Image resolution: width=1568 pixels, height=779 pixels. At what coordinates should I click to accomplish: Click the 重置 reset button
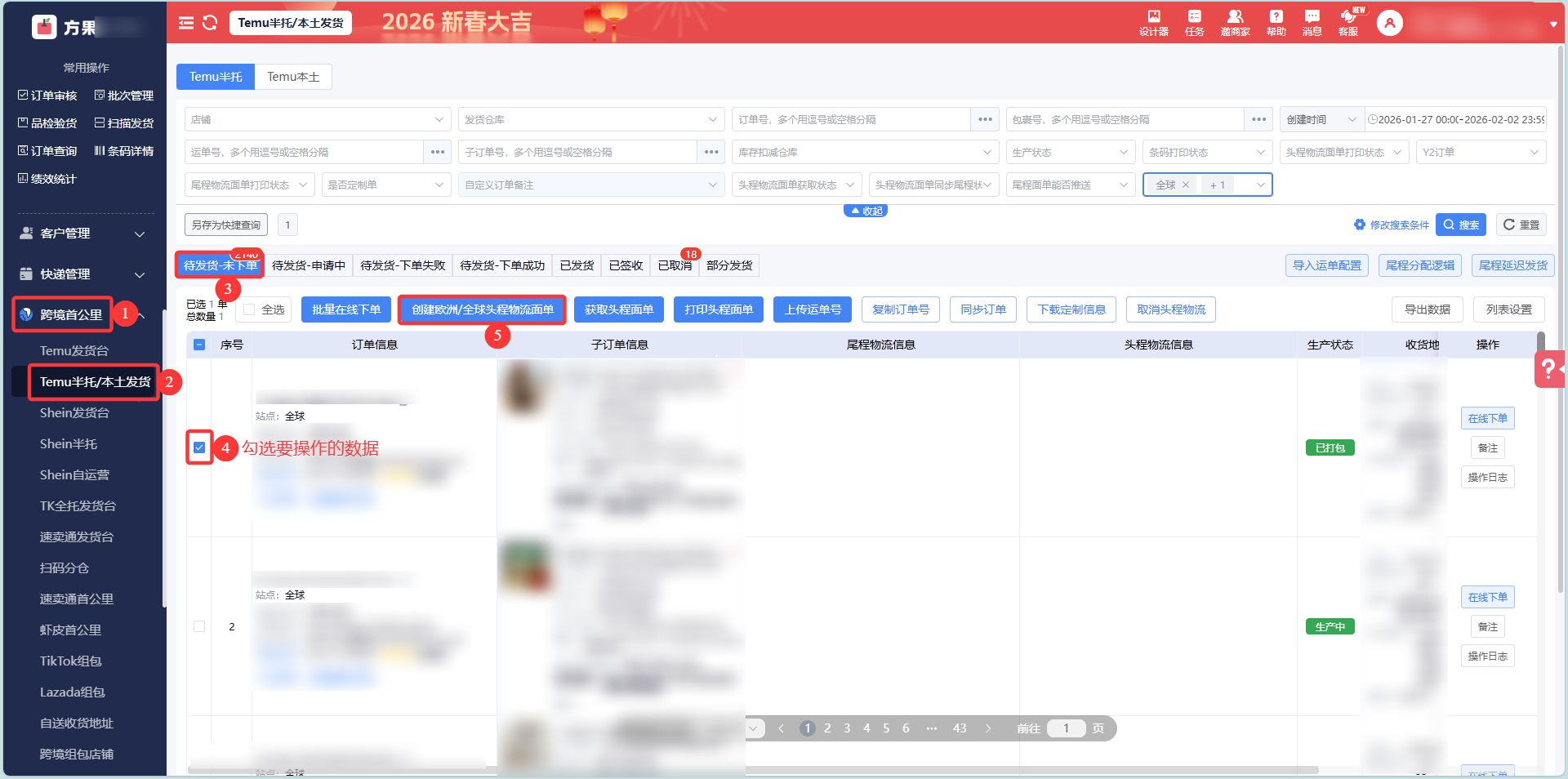coord(1521,225)
